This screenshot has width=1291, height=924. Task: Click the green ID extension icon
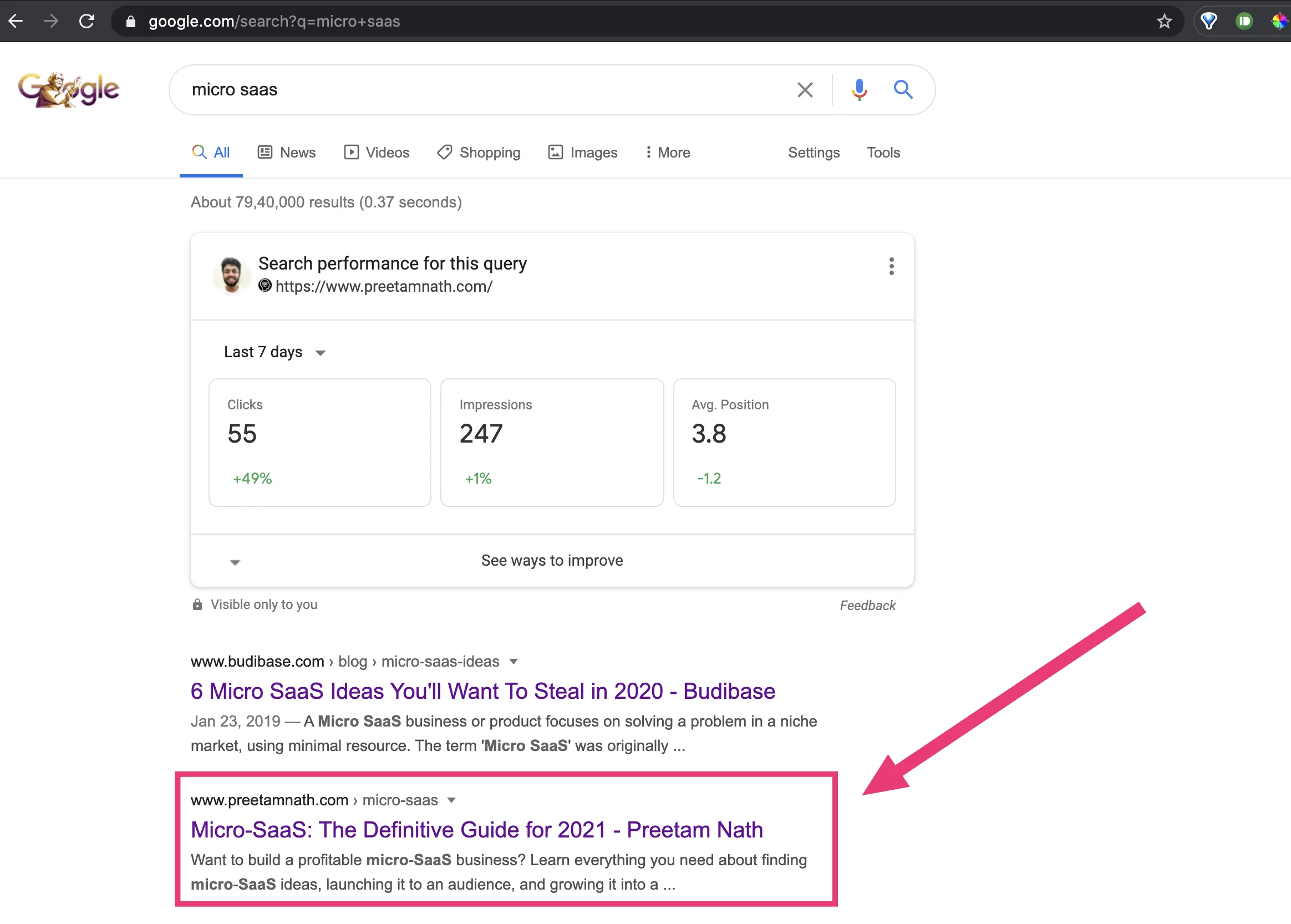click(1244, 22)
